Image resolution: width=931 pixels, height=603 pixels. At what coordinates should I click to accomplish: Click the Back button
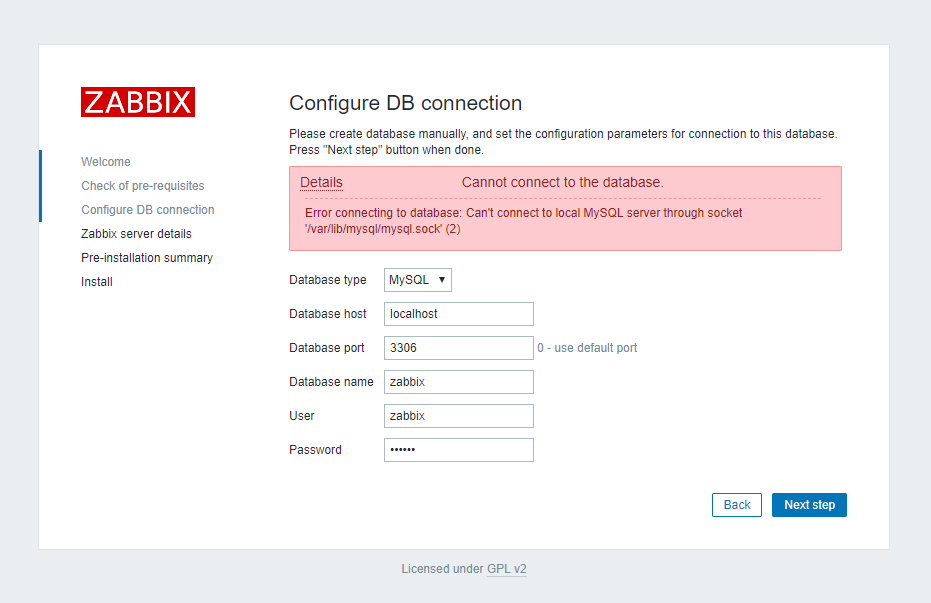736,504
